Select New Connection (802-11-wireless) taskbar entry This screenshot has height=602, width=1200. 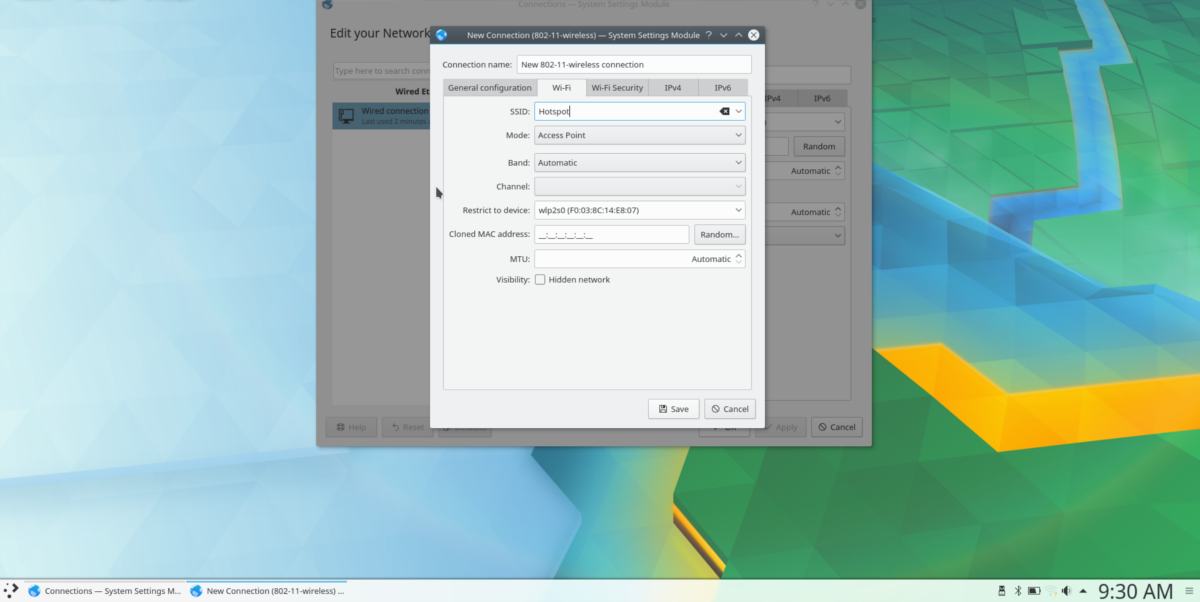[x=267, y=591]
